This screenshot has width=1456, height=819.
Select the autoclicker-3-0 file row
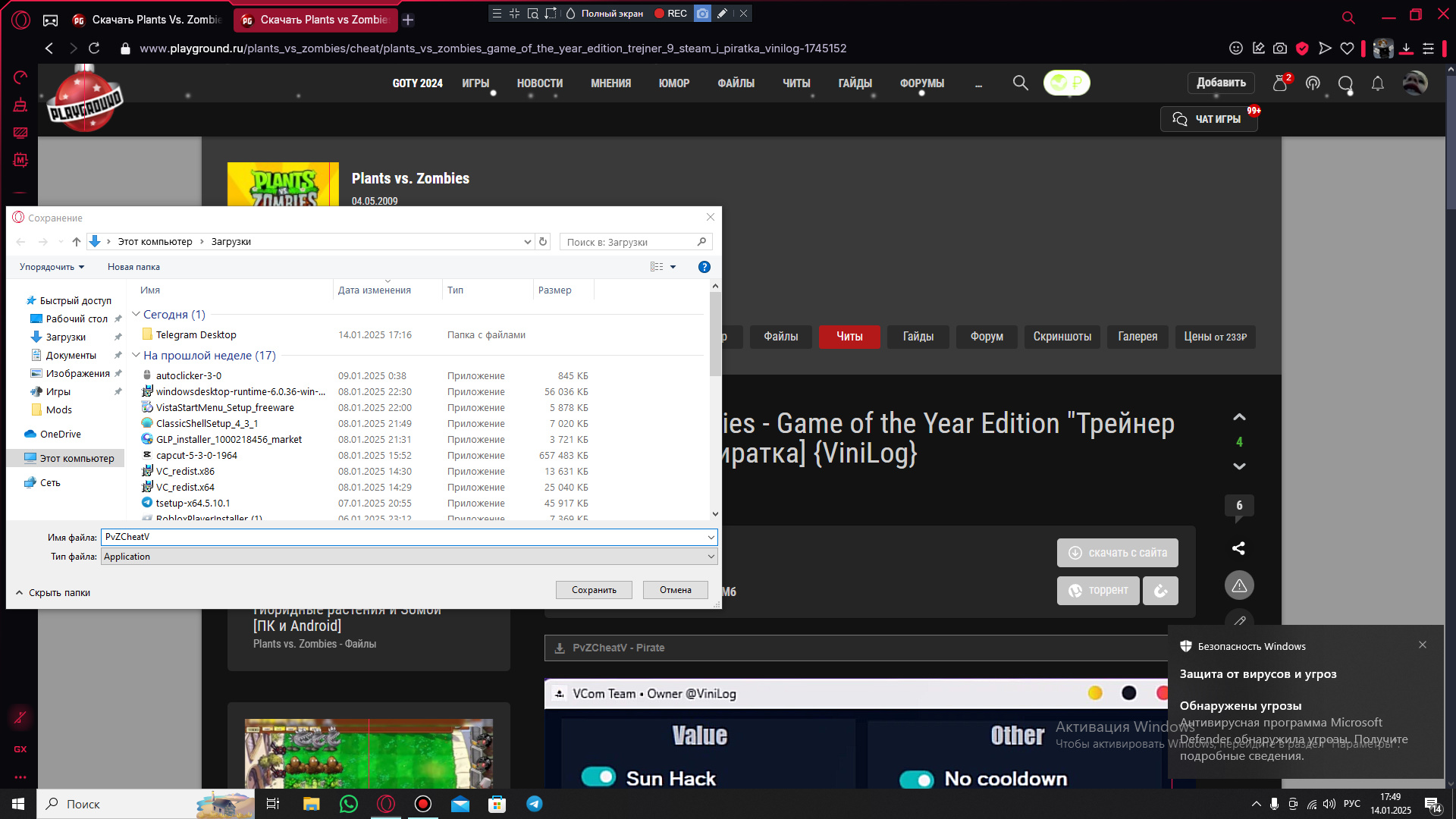[364, 375]
